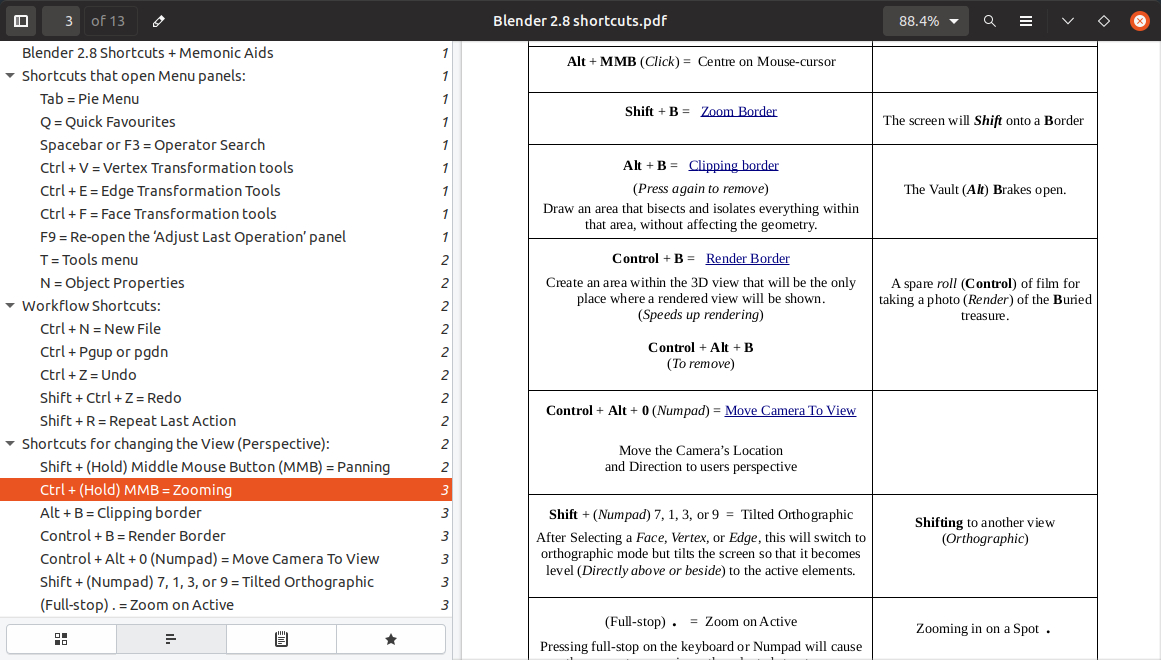This screenshot has height=660, width=1161.
Task: Go to 'Alt + B = Clipping border' outline entry
Action: 226,513
